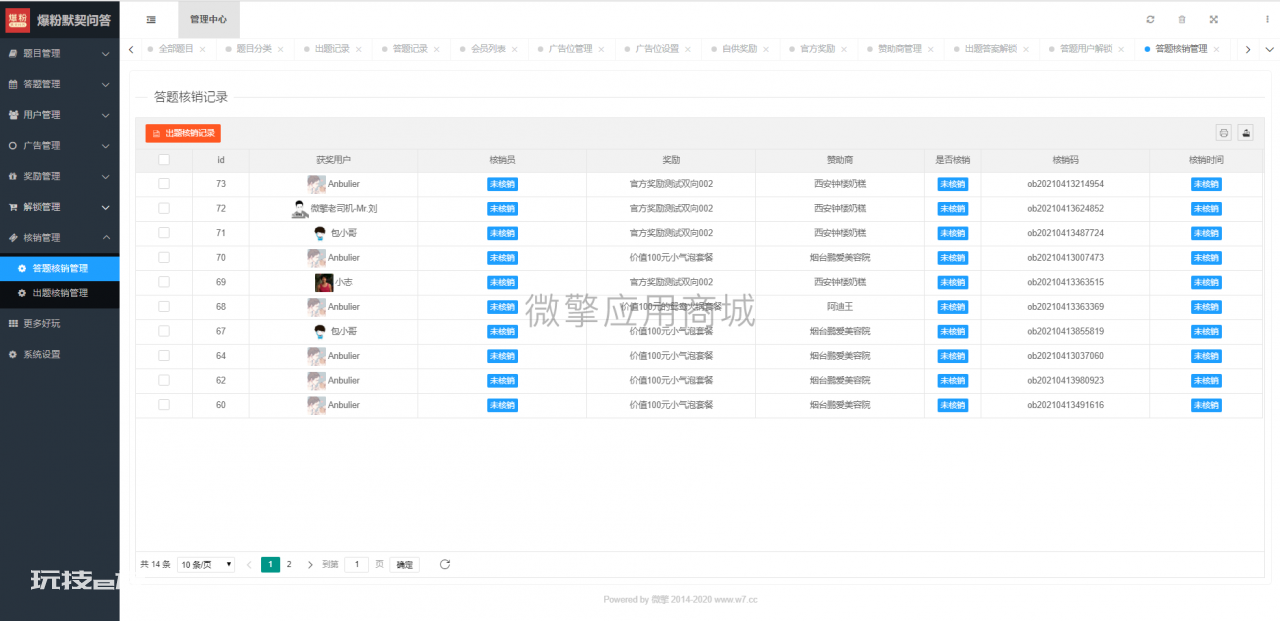Close the 会员列表 tab
This screenshot has height=621, width=1280.
[514, 49]
